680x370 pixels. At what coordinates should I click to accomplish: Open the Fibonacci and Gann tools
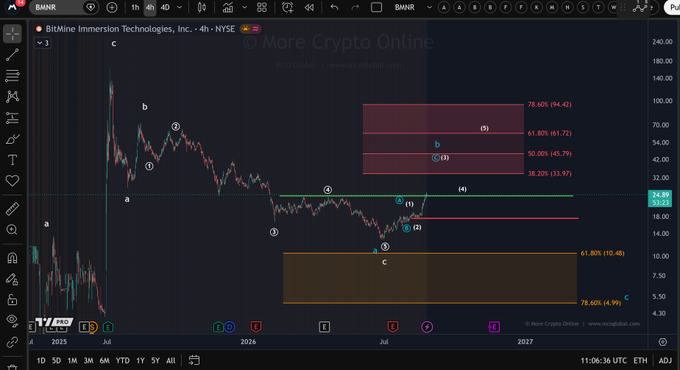coord(12,75)
